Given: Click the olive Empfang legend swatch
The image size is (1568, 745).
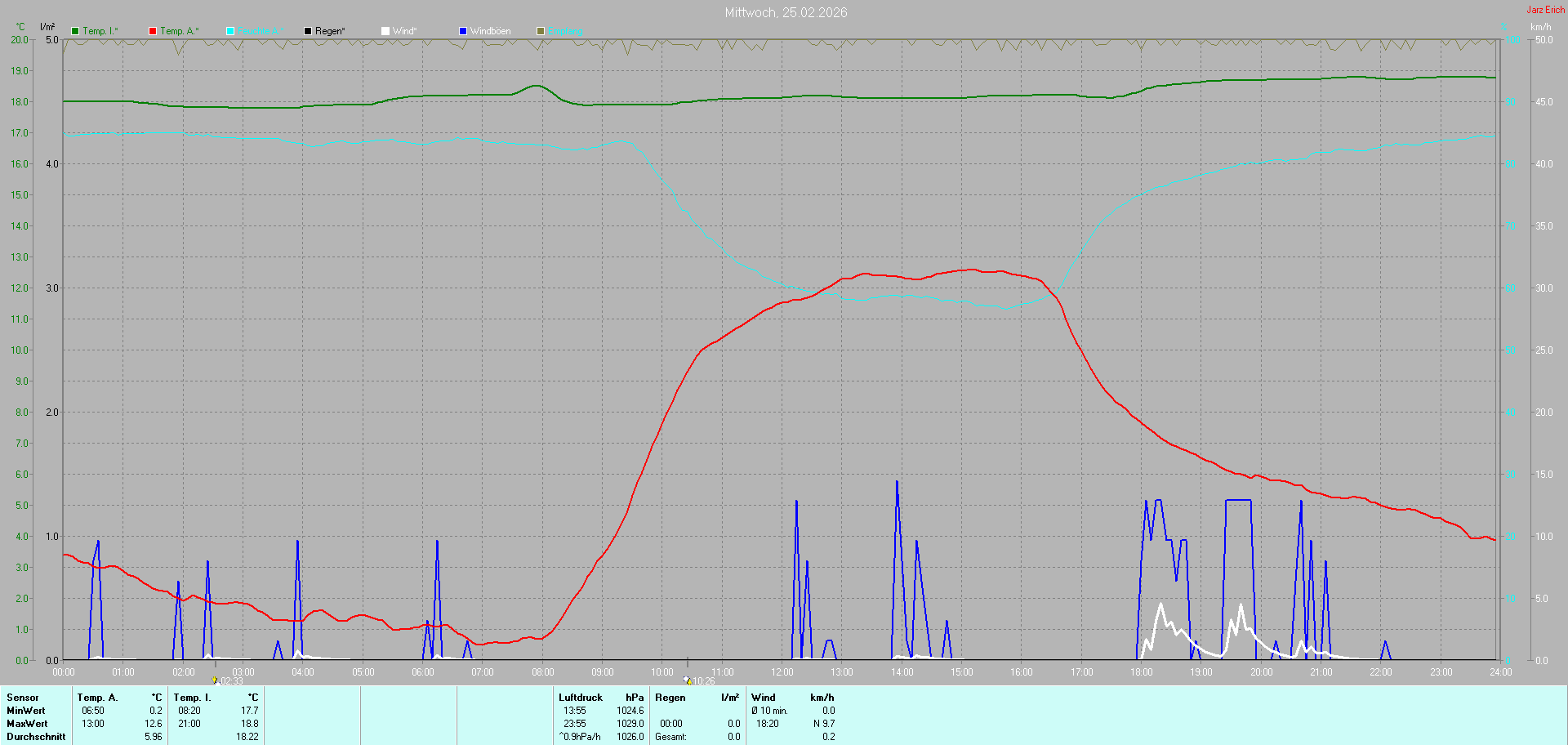Looking at the screenshot, I should [541, 31].
